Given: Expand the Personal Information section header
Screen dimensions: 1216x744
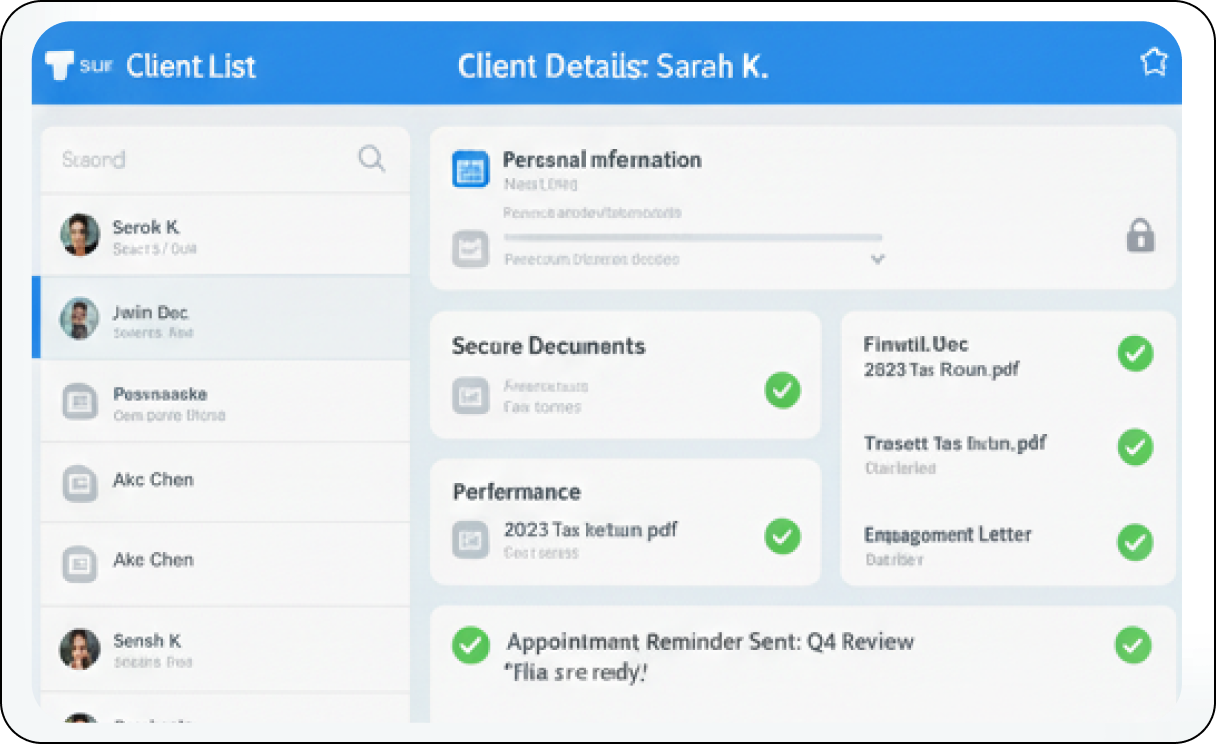Looking at the screenshot, I should point(601,160).
